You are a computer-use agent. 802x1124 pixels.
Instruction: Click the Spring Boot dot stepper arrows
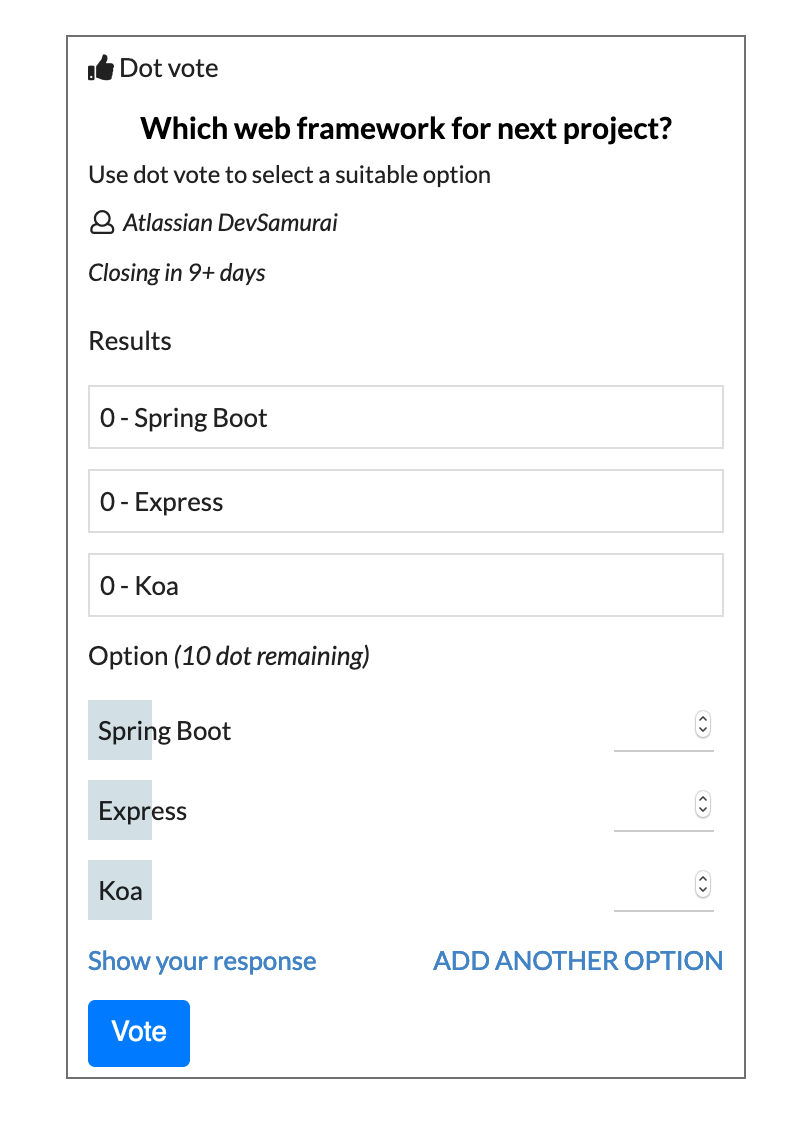(703, 724)
